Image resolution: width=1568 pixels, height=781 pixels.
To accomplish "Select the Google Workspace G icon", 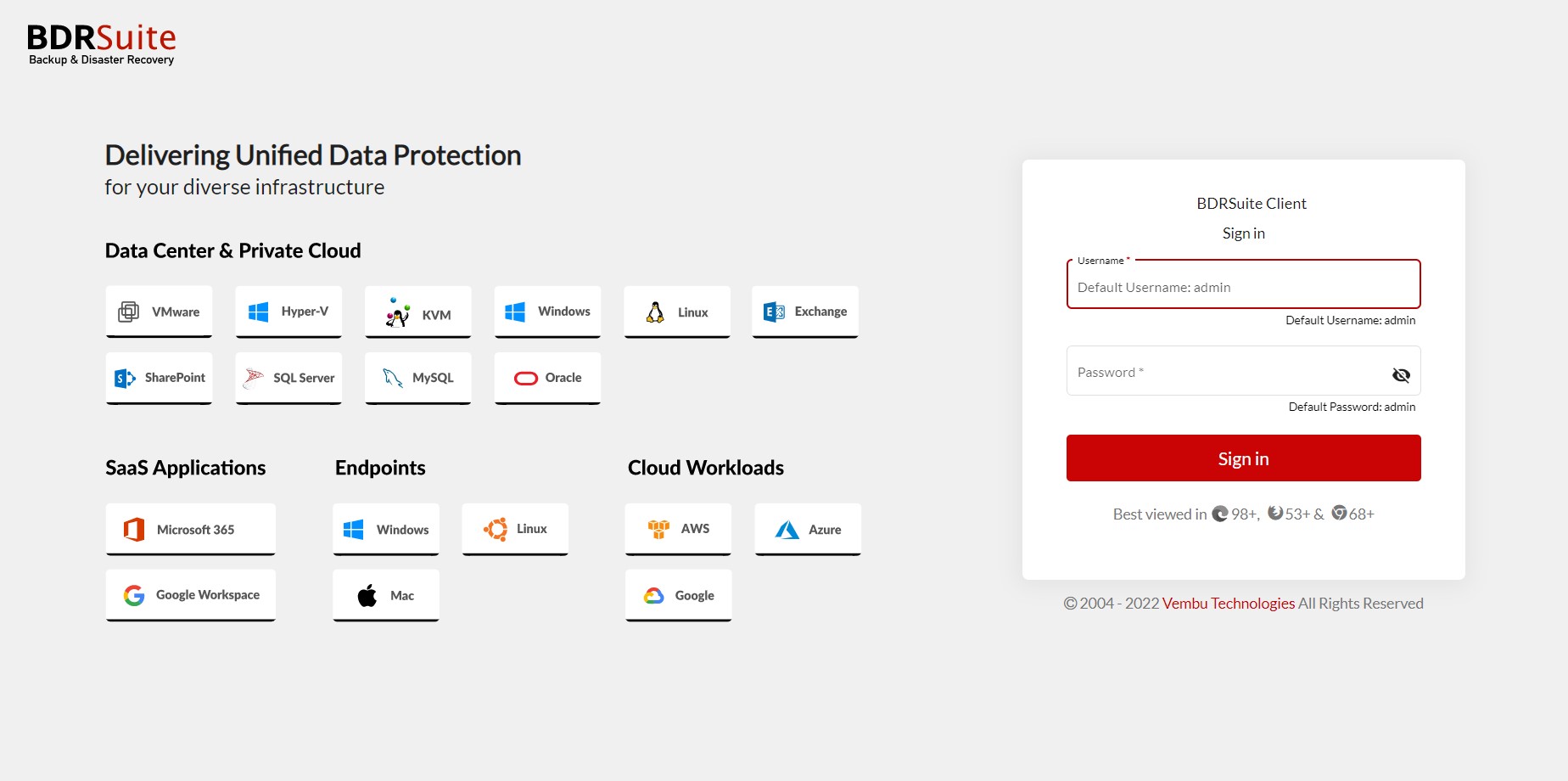I will coord(134,595).
